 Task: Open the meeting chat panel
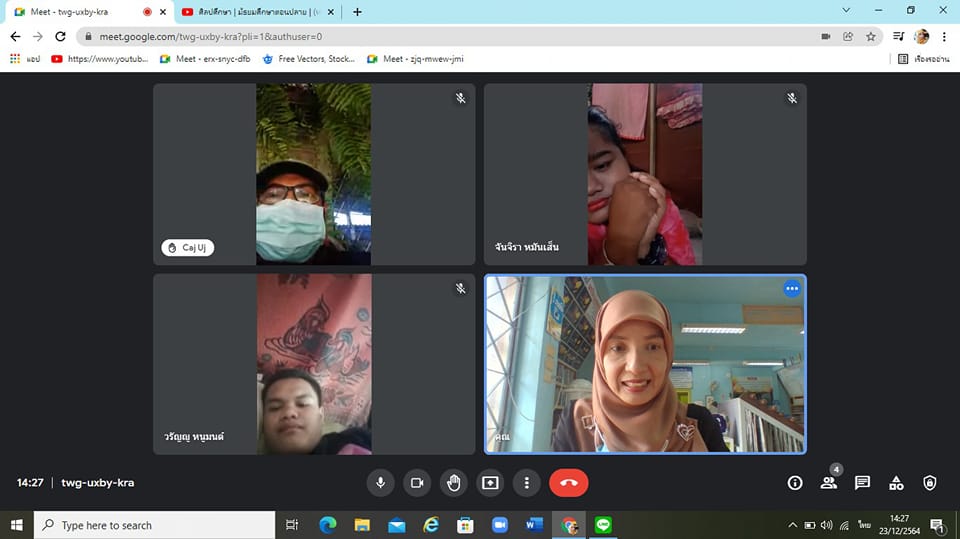pyautogui.click(x=862, y=483)
